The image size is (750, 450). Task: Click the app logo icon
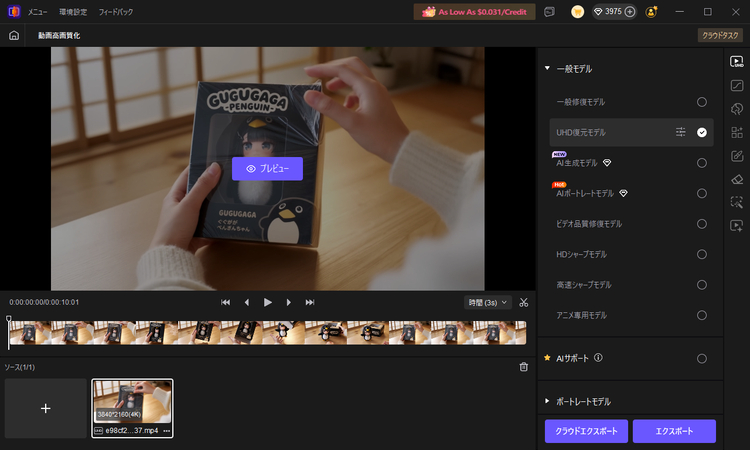14,11
